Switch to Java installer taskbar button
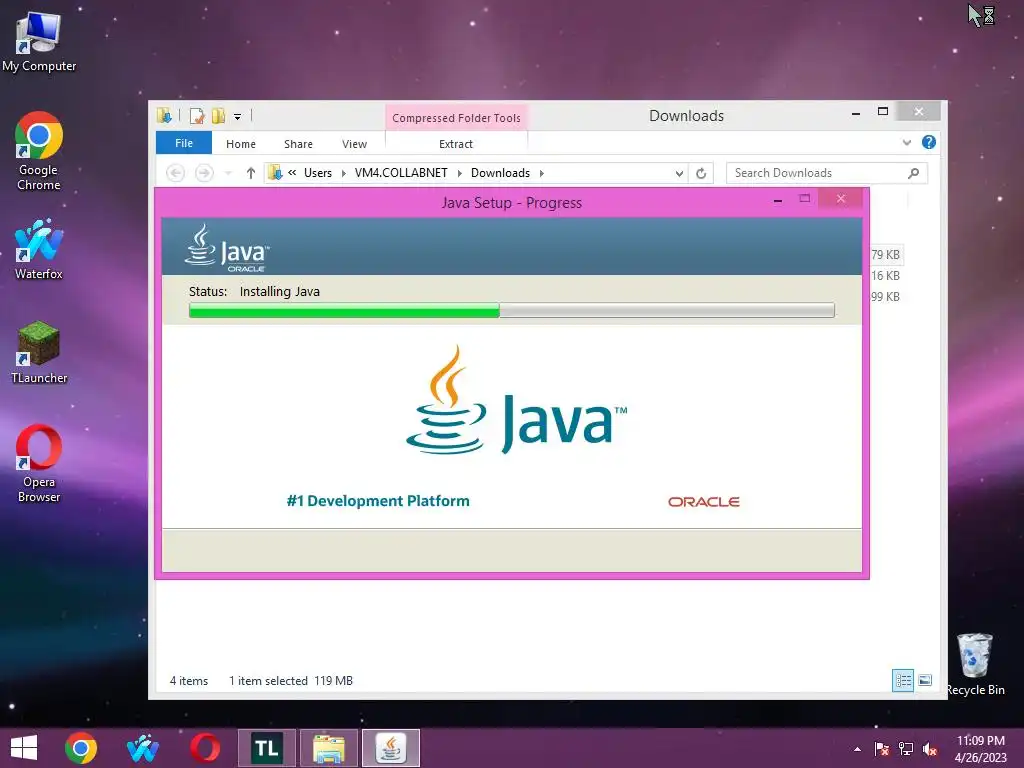1024x768 pixels. point(391,748)
